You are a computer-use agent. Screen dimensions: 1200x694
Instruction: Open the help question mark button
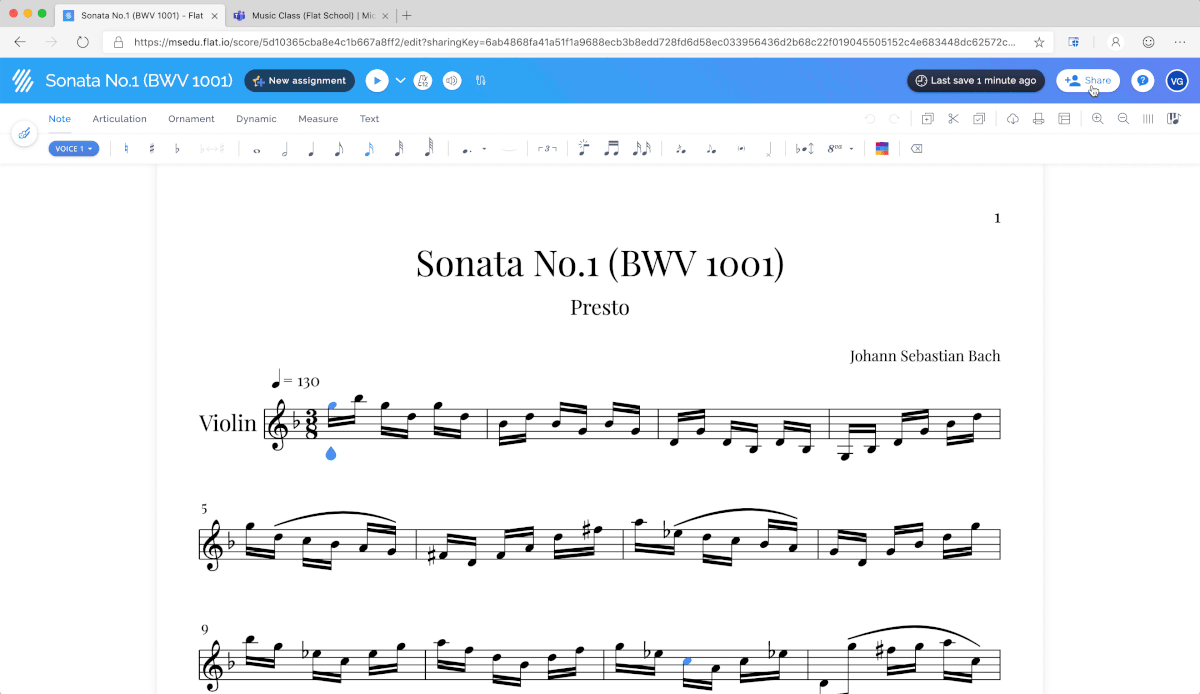[x=1143, y=81]
